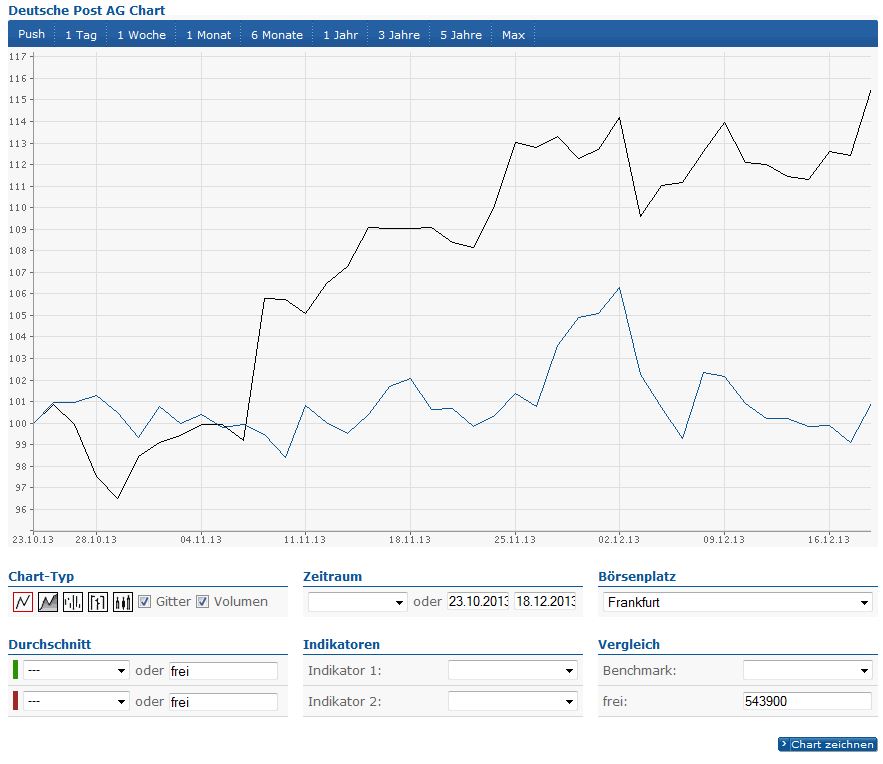
Task: Click the first Durchschnitt frei input field
Action: [223, 671]
